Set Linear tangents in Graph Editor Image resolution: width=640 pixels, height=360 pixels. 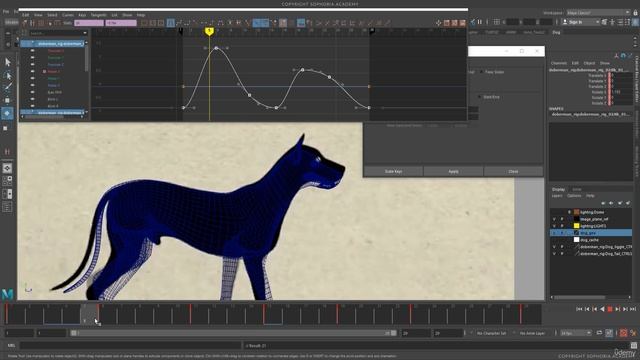(195, 23)
